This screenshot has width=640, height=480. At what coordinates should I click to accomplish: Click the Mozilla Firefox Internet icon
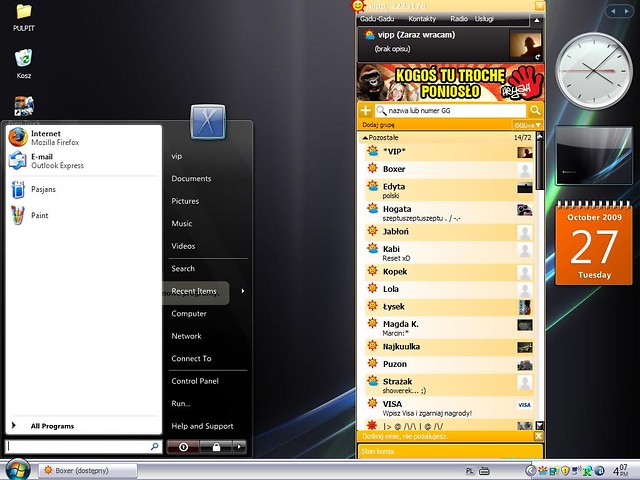tap(18, 137)
